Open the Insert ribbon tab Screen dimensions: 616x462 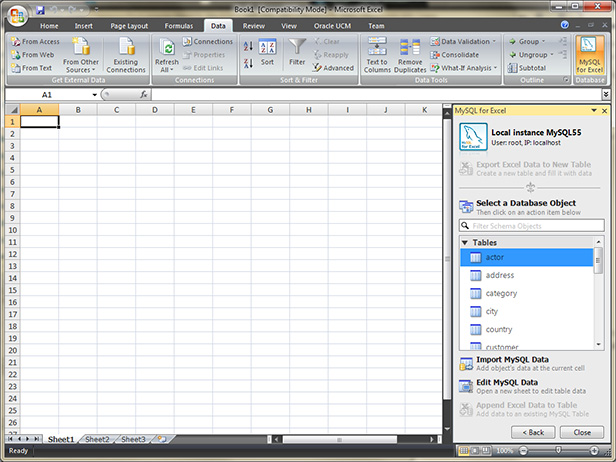click(x=84, y=26)
